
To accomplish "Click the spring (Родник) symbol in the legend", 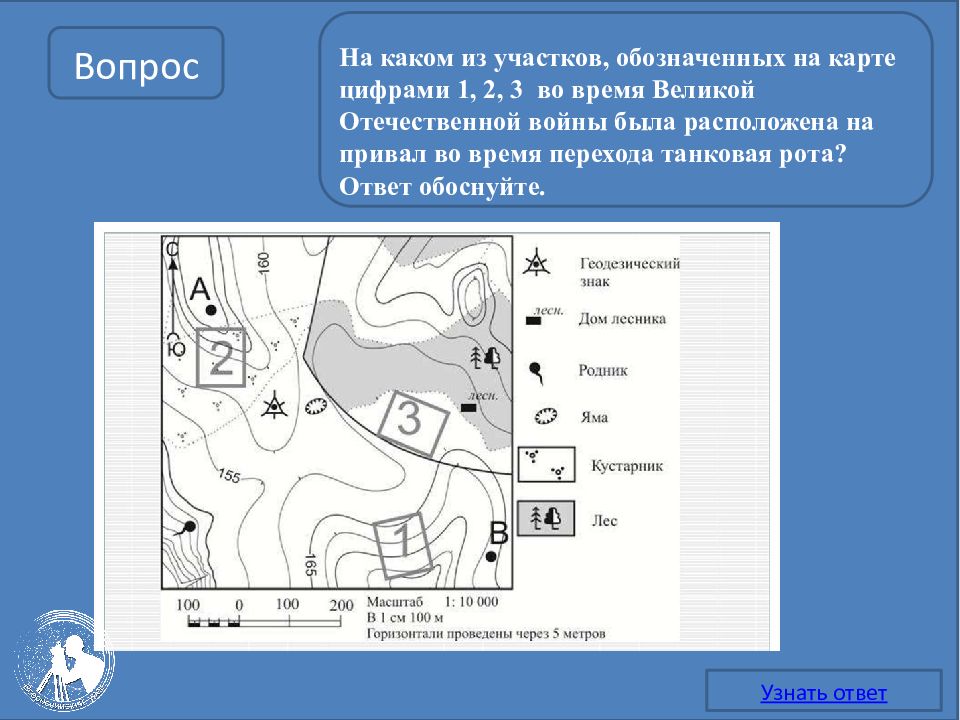I will tap(536, 373).
